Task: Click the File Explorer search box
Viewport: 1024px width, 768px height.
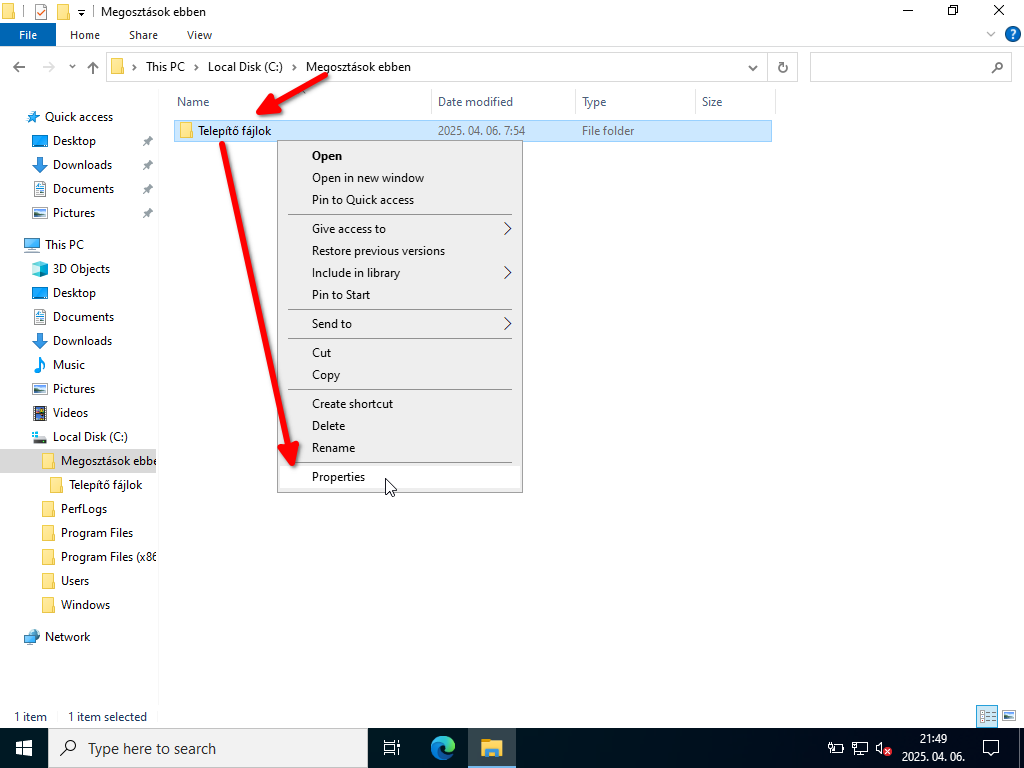Action: coord(900,68)
